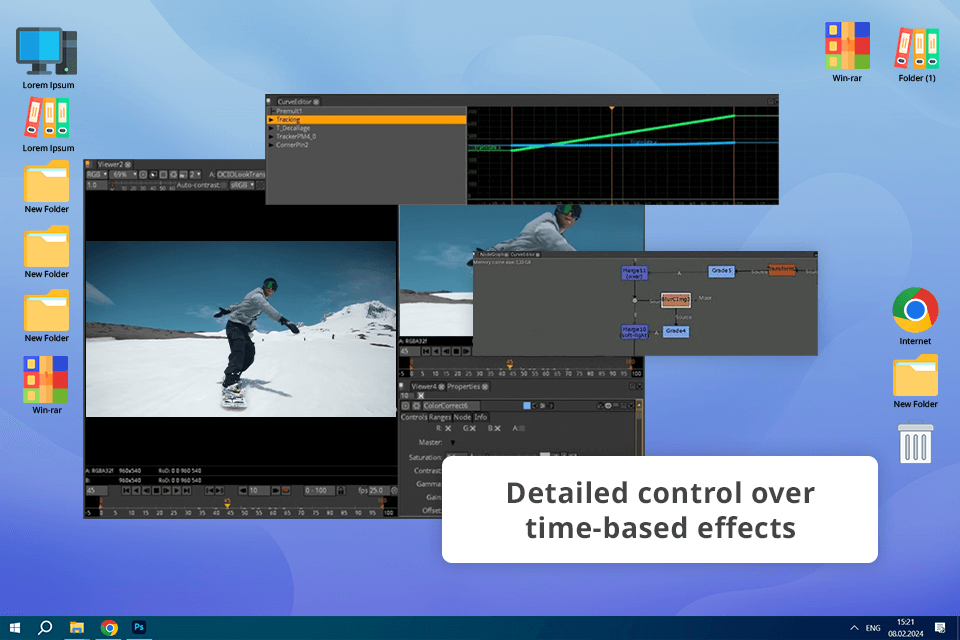Select Premult1 in CurveEditor list
Image resolution: width=960 pixels, height=640 pixels.
(290, 111)
